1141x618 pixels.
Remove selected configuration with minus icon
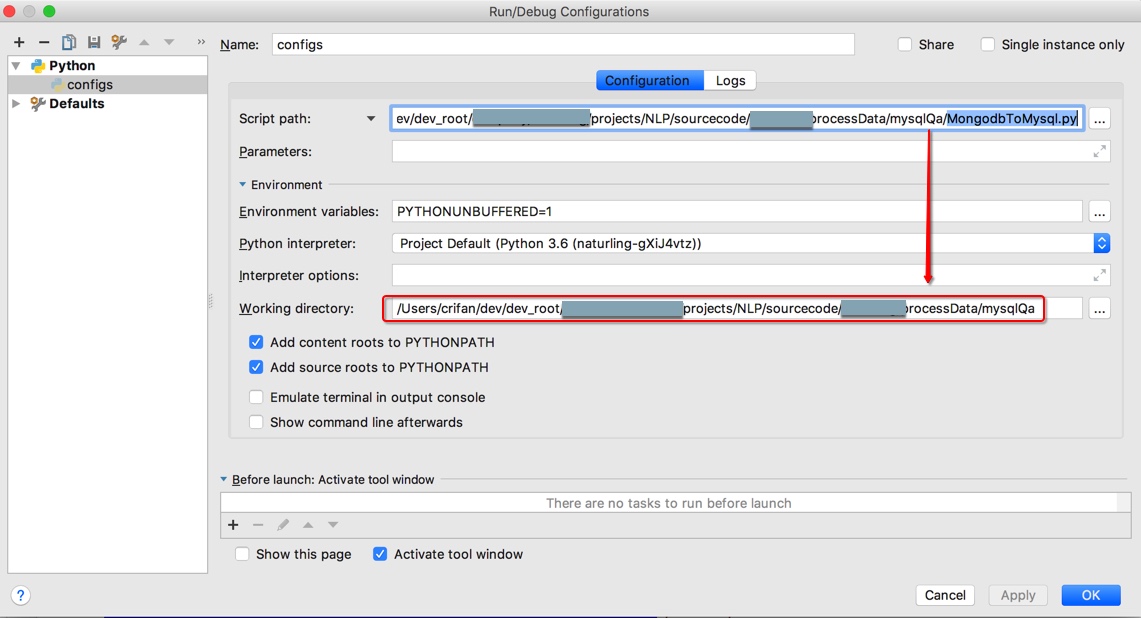coord(44,42)
